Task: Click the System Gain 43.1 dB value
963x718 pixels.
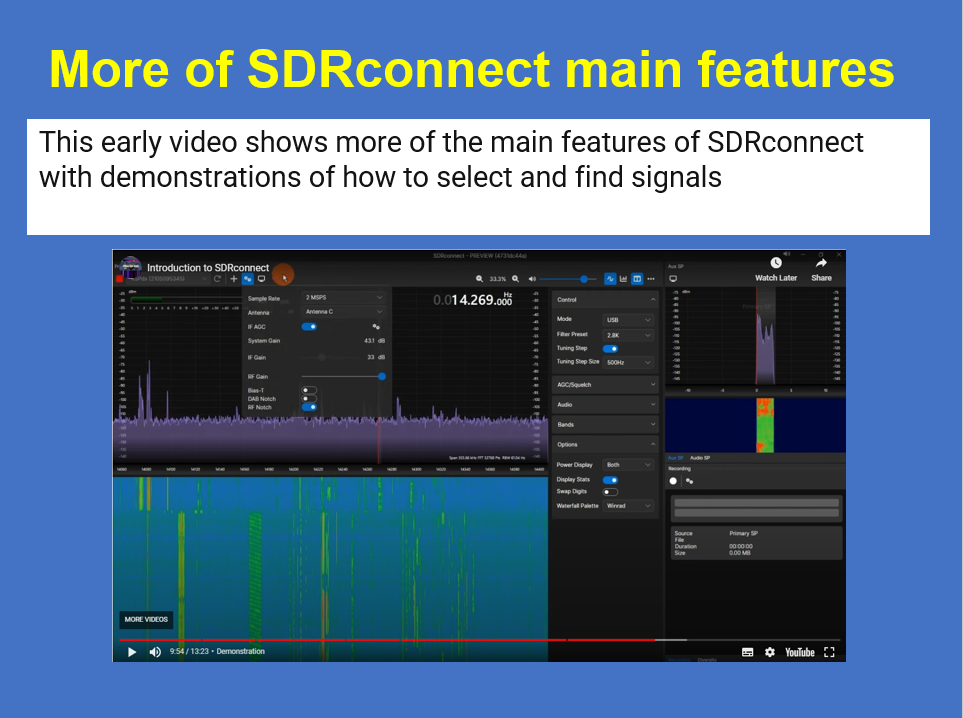Action: pyautogui.click(x=374, y=341)
